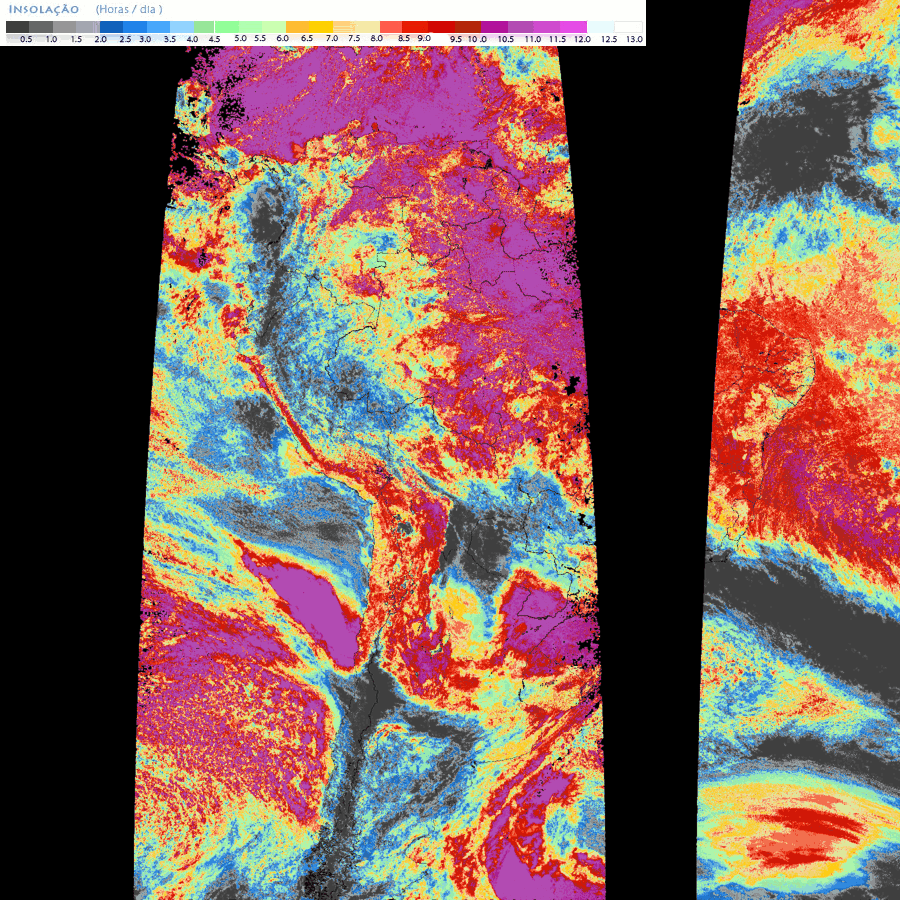The image size is (900, 900).
Task: Select the yellow swatch above 7.0
Action: pos(321,27)
